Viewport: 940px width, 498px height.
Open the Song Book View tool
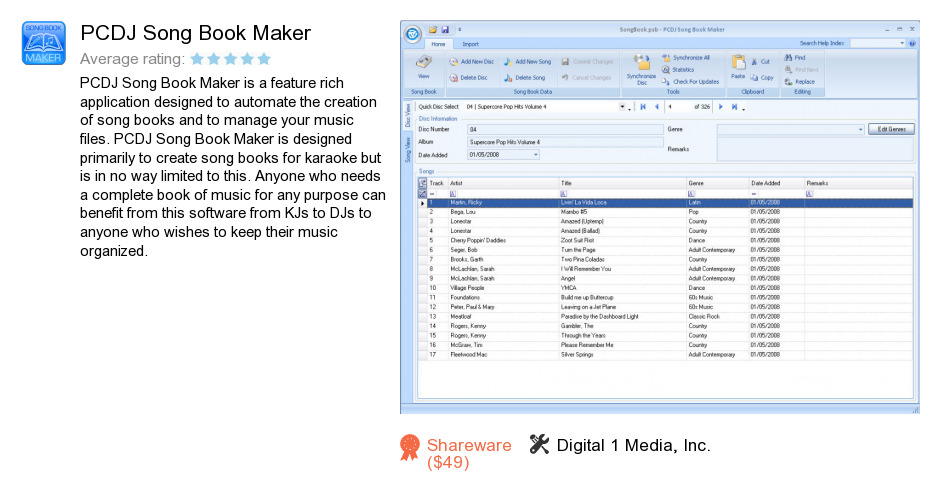click(x=424, y=67)
